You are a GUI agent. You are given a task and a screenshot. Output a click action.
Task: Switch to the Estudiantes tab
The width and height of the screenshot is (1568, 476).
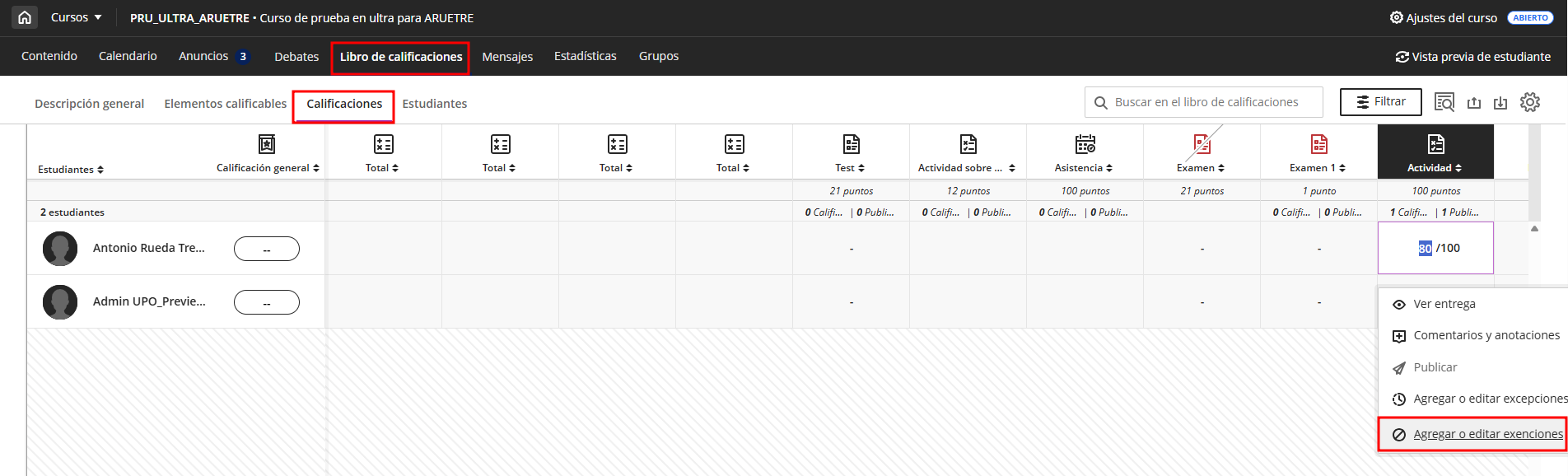coord(434,104)
